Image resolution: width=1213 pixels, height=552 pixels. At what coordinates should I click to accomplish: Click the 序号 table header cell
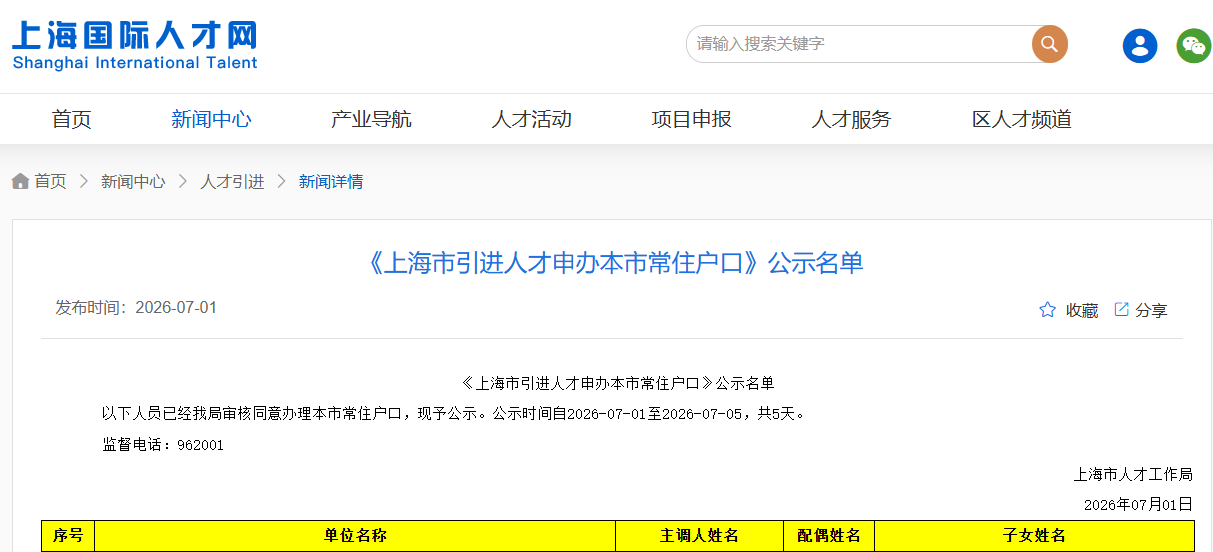tap(68, 536)
